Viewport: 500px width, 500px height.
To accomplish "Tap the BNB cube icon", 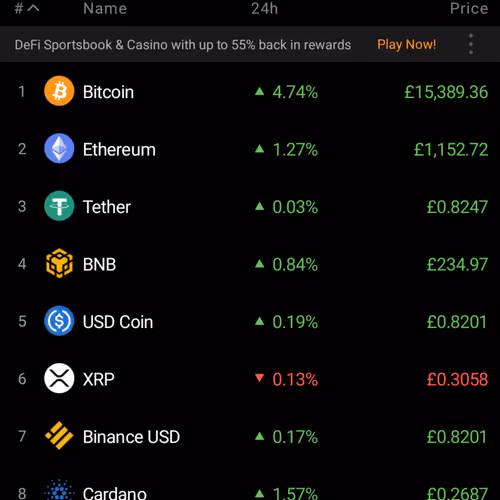I will pyautogui.click(x=59, y=263).
